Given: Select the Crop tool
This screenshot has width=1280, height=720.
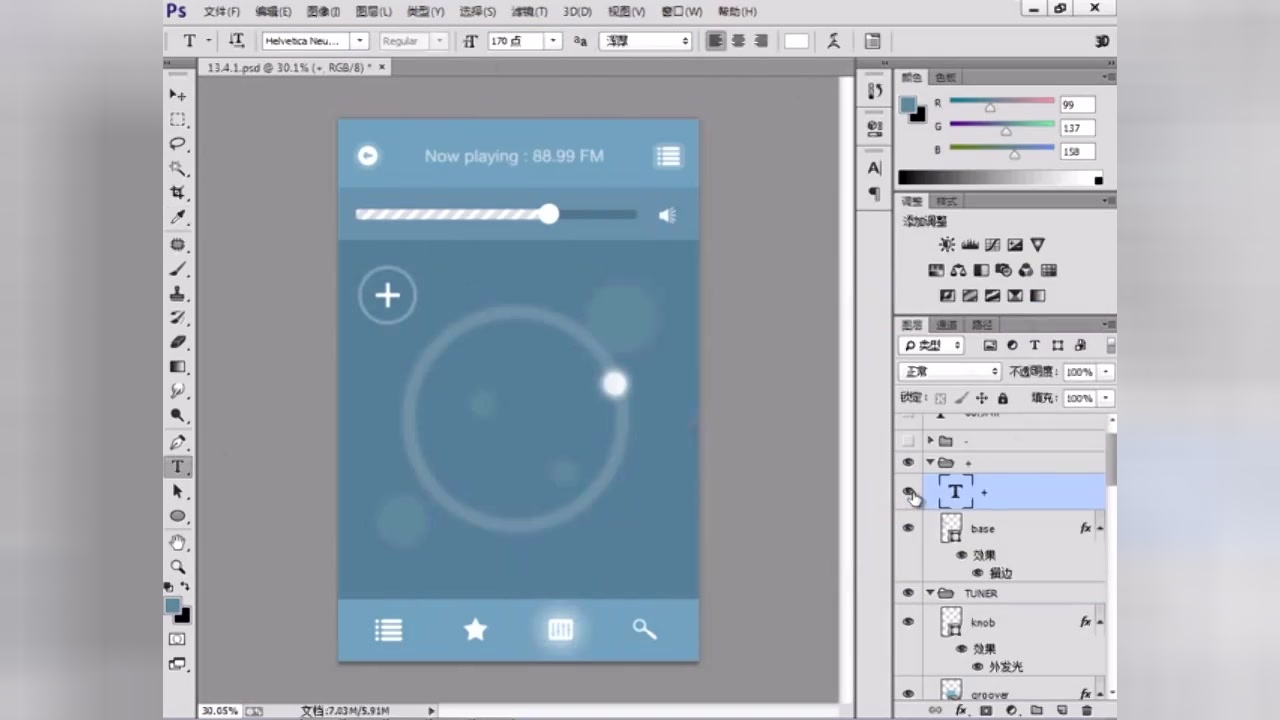Looking at the screenshot, I should 178,192.
